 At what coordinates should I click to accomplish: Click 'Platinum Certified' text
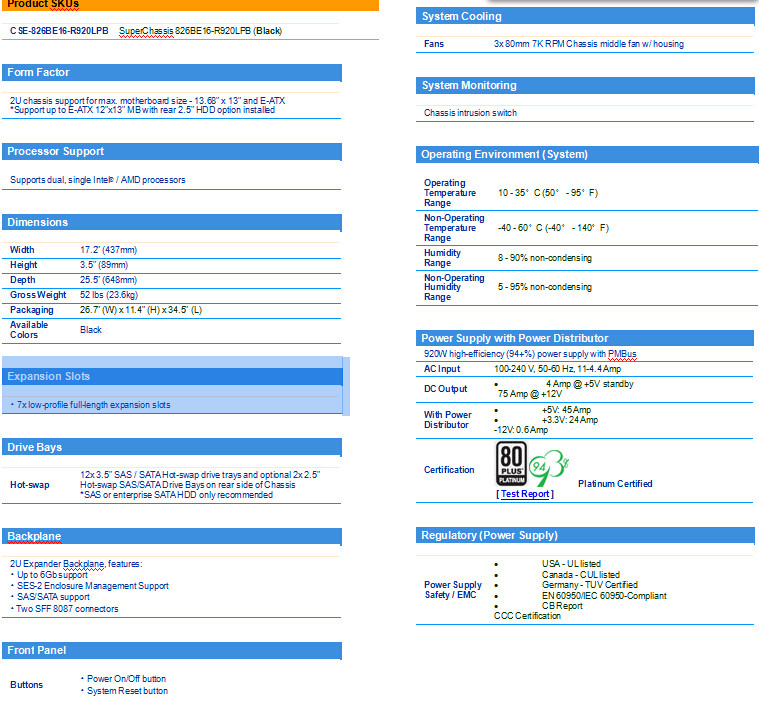[x=615, y=484]
